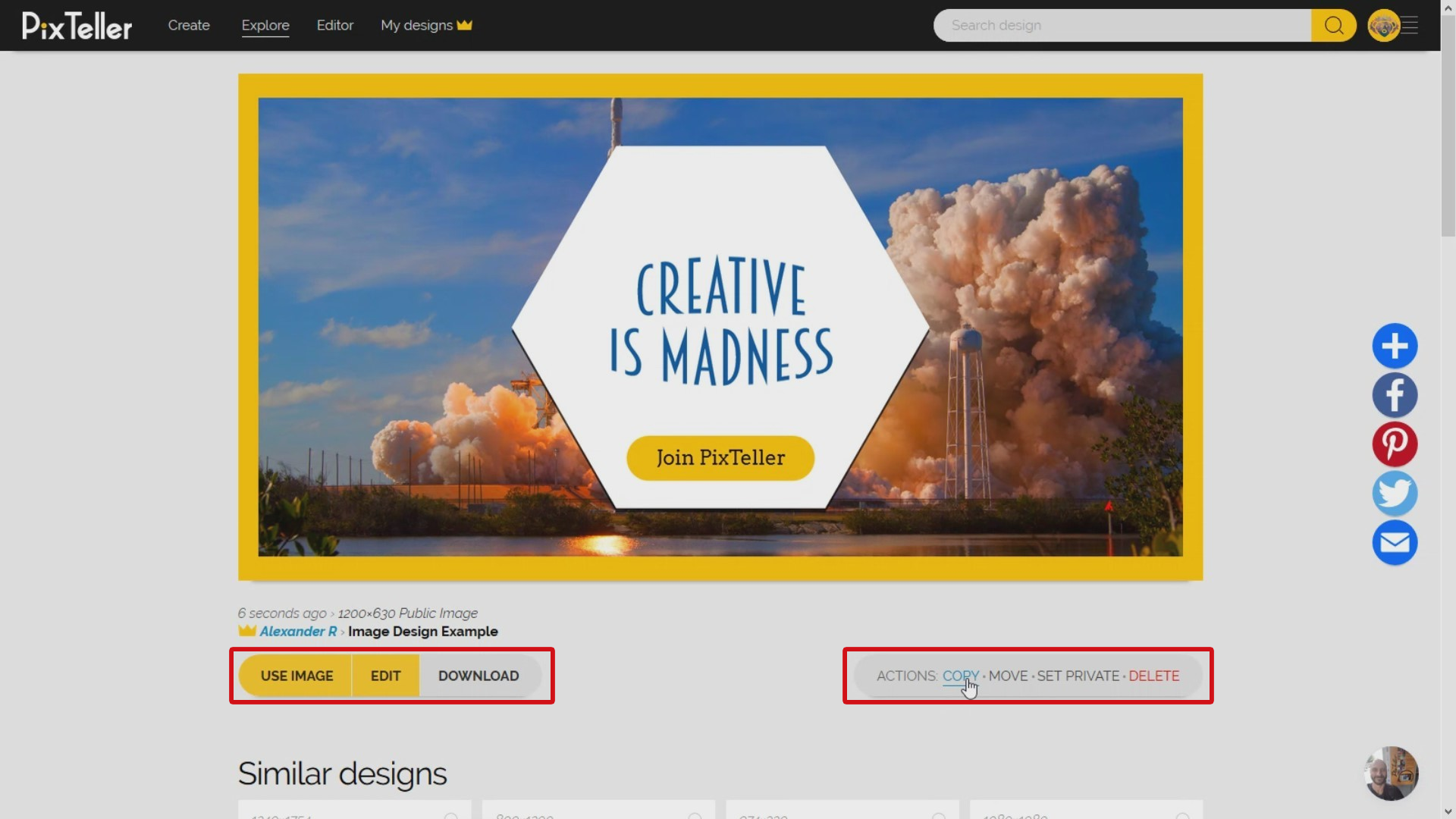Open the Editor page
This screenshot has height=819, width=1456.
tap(335, 25)
